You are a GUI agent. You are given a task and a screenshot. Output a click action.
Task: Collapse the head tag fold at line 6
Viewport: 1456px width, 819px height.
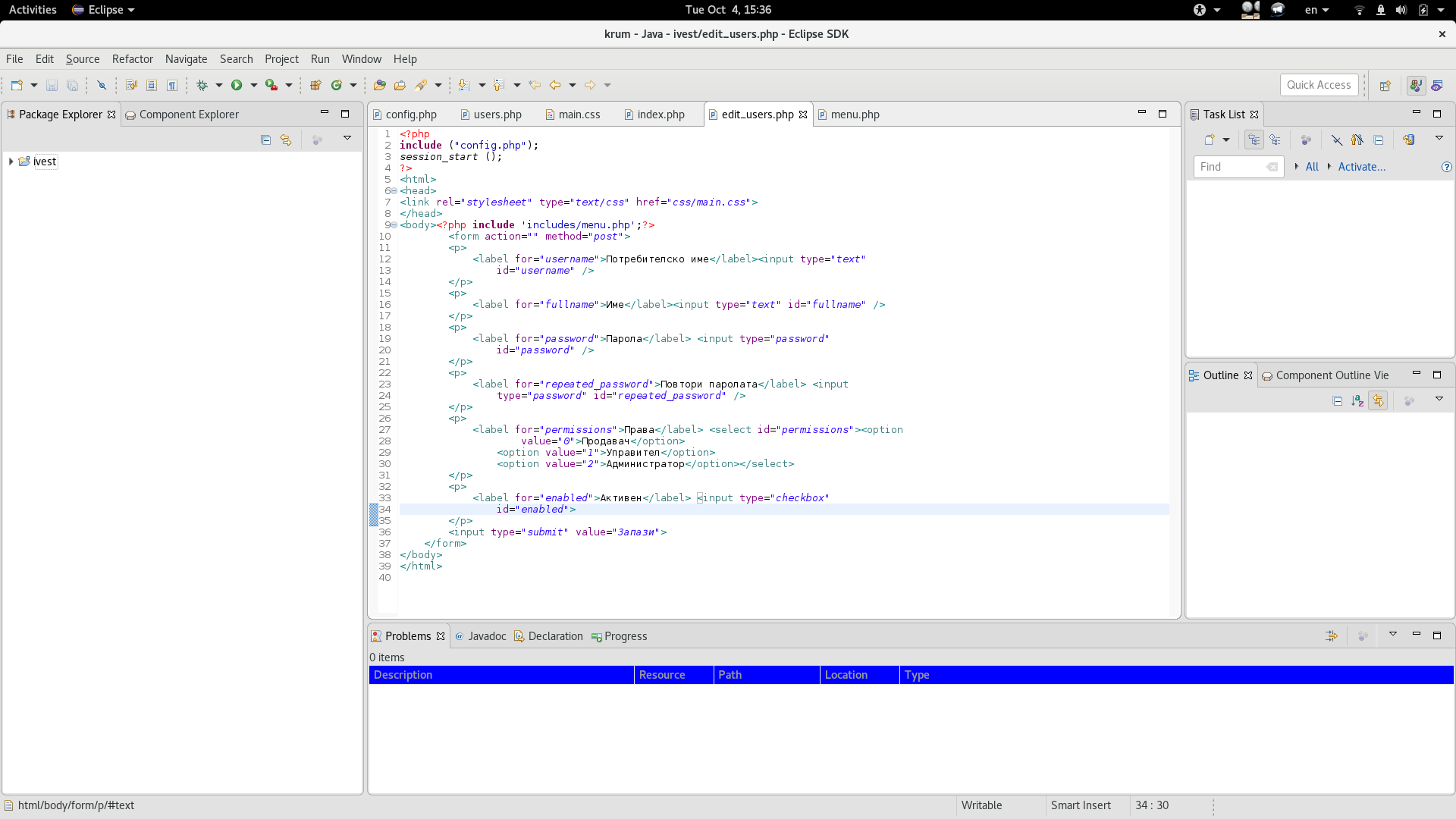(x=394, y=191)
